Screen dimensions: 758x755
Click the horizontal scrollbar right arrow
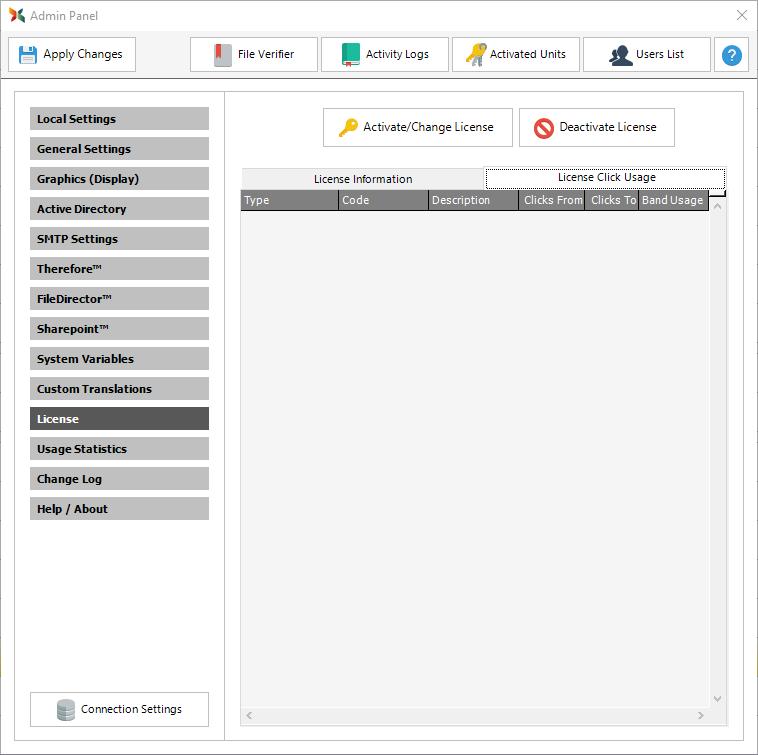click(x=701, y=716)
